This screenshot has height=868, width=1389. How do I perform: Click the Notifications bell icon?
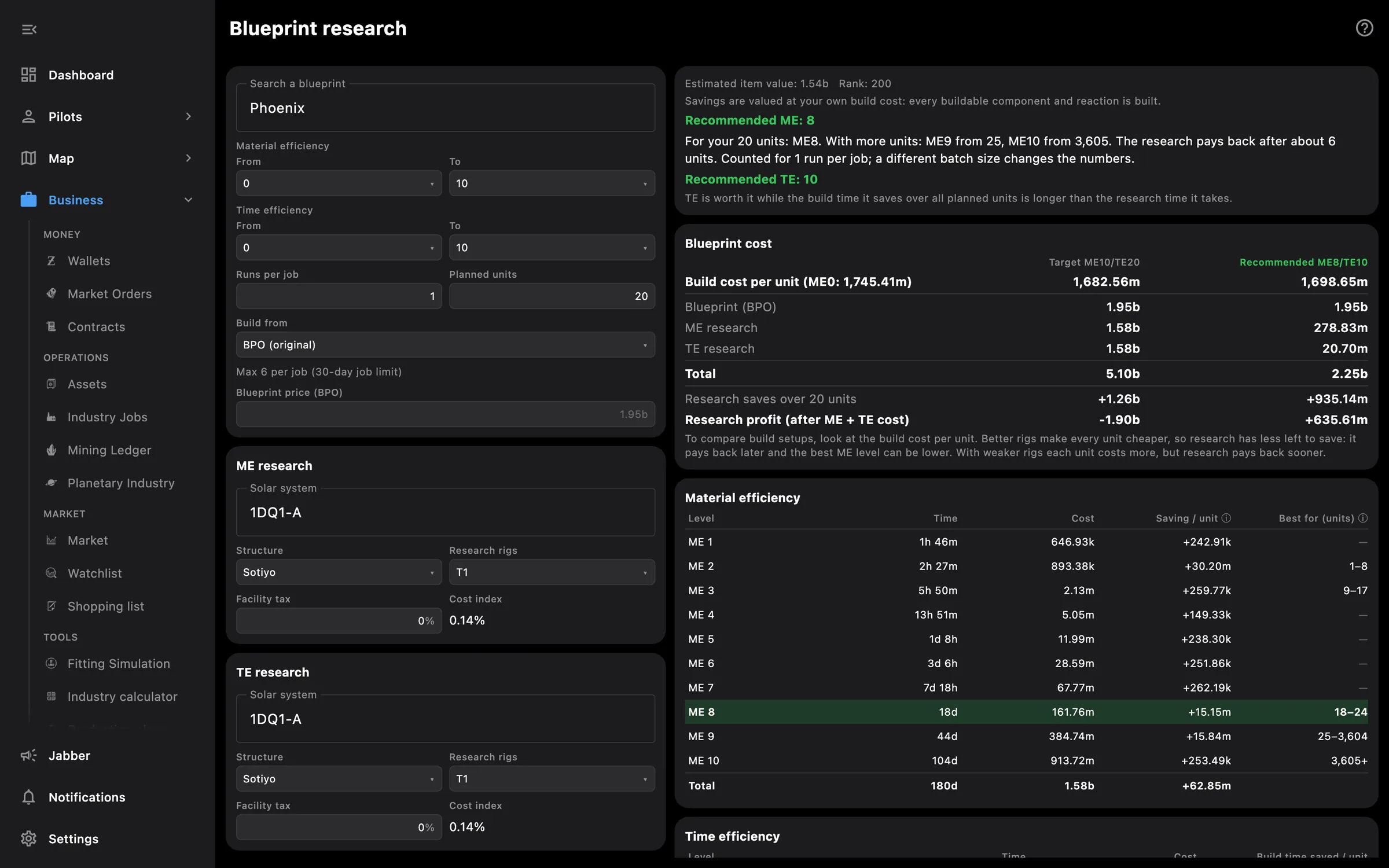(28, 797)
